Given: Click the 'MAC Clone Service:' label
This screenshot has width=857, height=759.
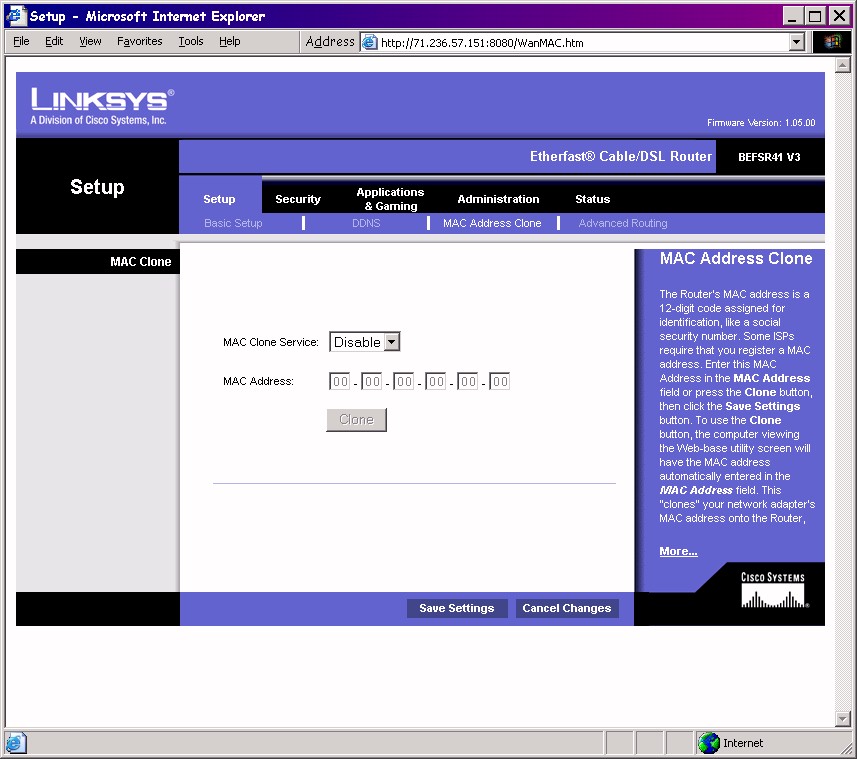Looking at the screenshot, I should (271, 342).
